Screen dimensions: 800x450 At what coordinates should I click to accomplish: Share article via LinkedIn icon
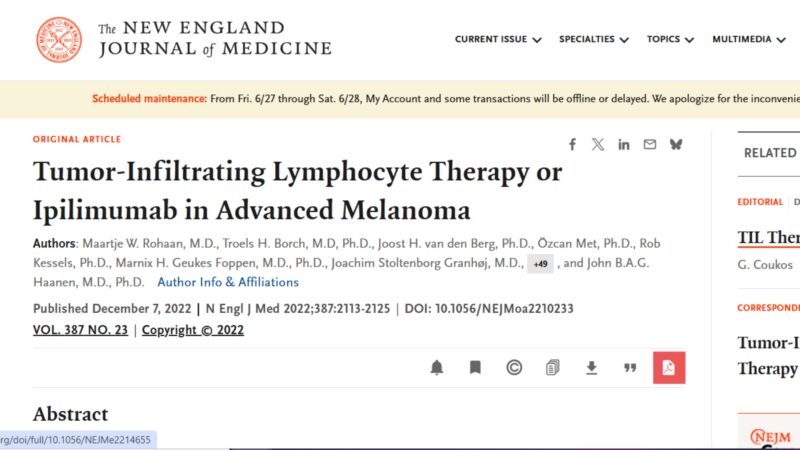[624, 145]
